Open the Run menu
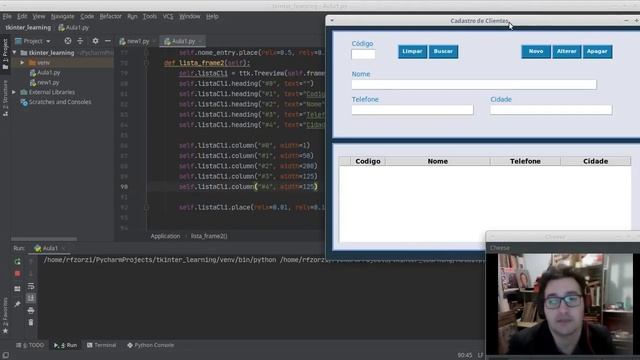640x360 pixels. coord(132,16)
